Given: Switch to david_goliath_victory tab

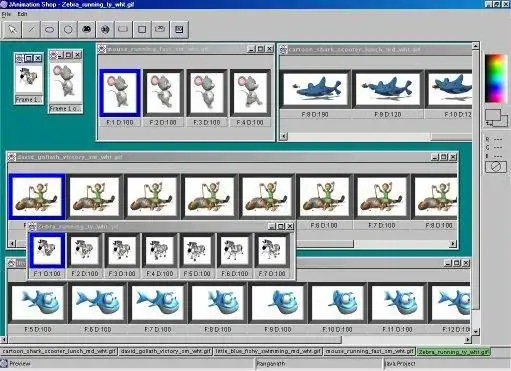Looking at the screenshot, I should click(x=165, y=351).
